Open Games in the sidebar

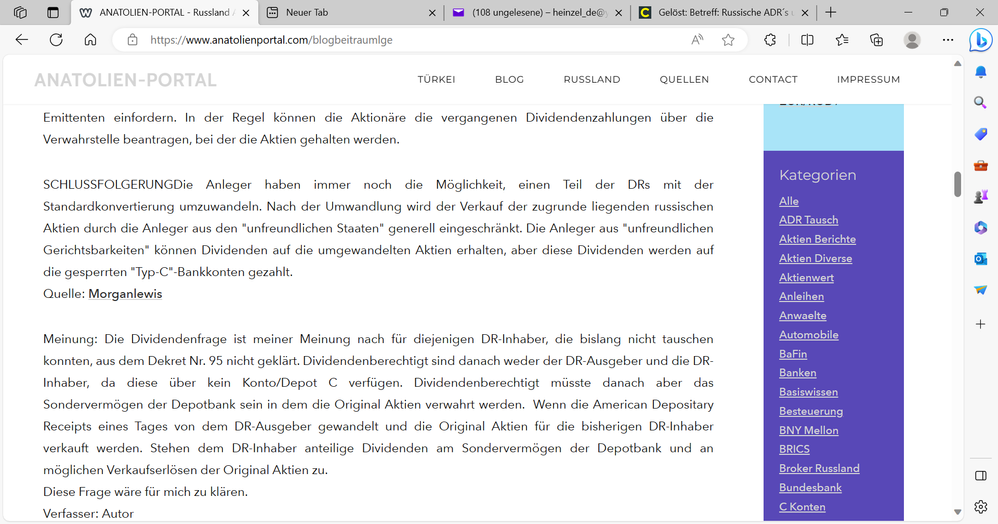[981, 196]
